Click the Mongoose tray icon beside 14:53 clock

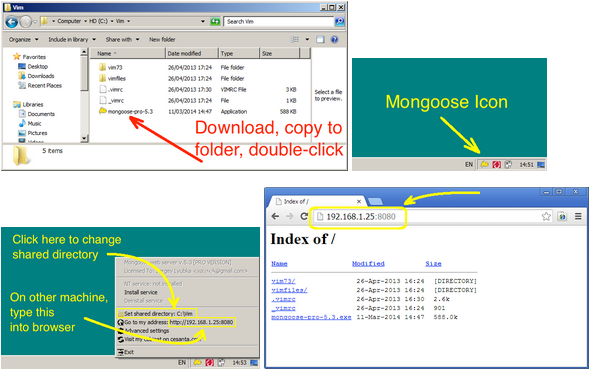click(198, 363)
